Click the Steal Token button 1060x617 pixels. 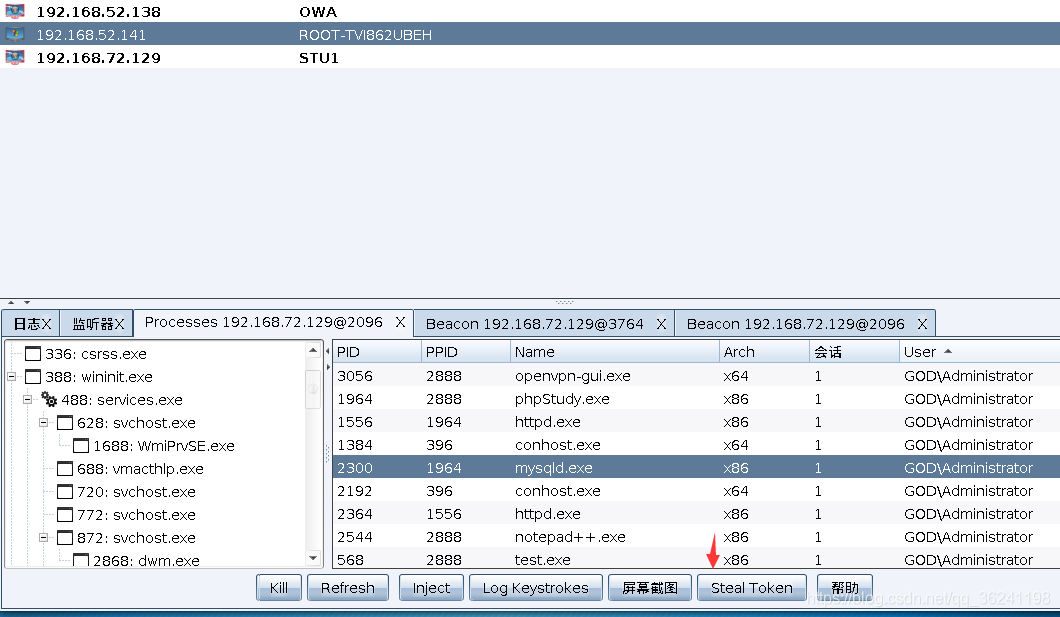[752, 587]
